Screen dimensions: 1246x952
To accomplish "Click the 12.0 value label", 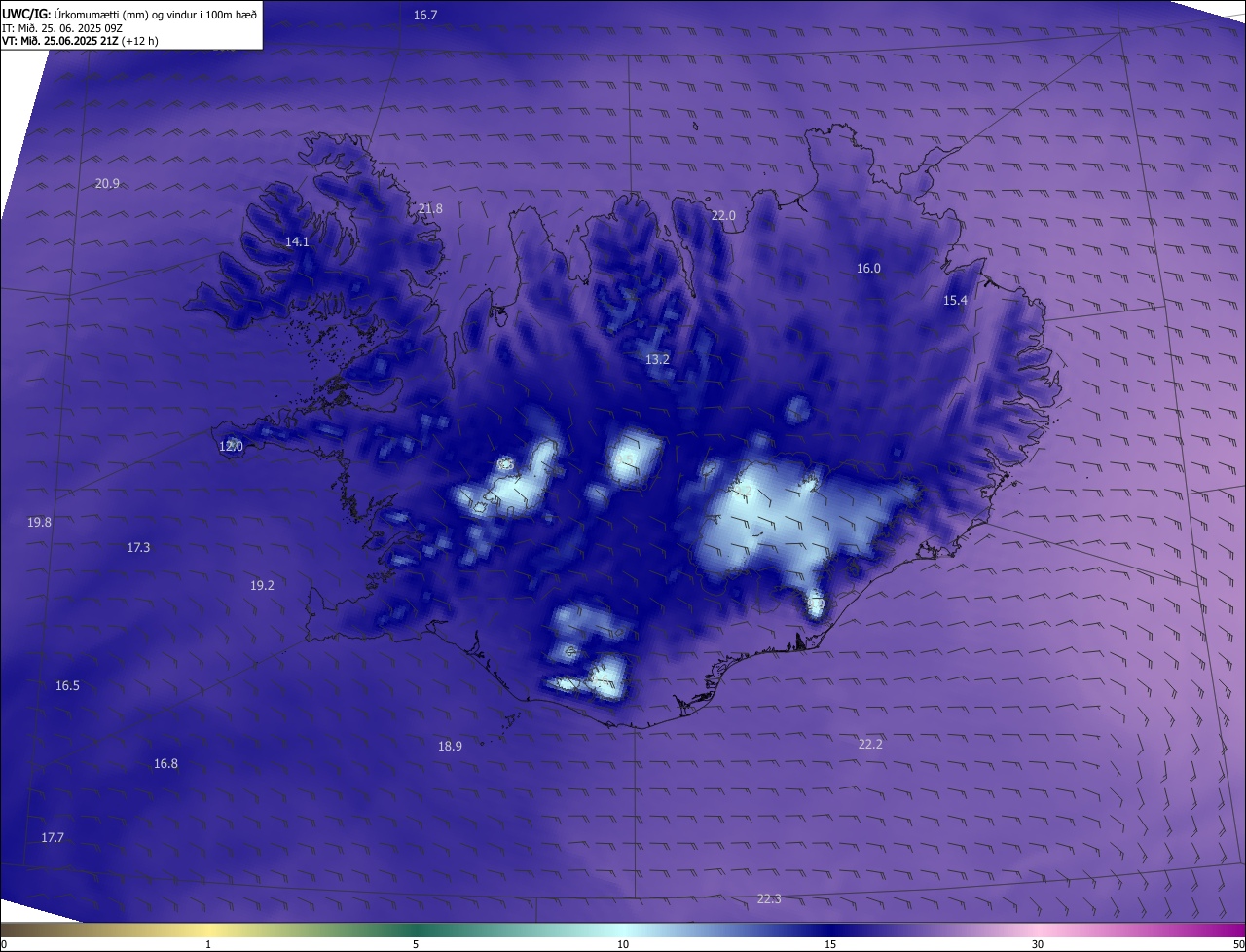I will click(231, 446).
